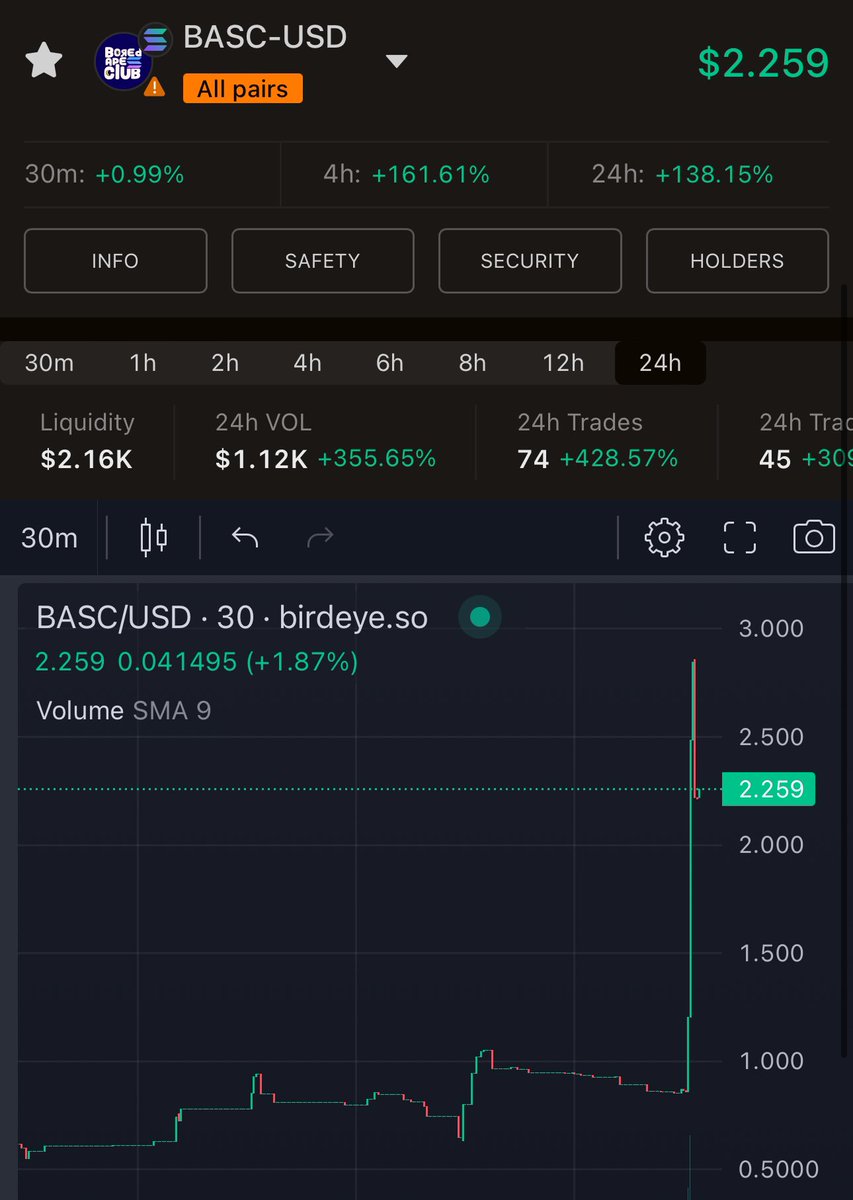Switch stats timeframe to 30m
The image size is (853, 1200).
(49, 363)
